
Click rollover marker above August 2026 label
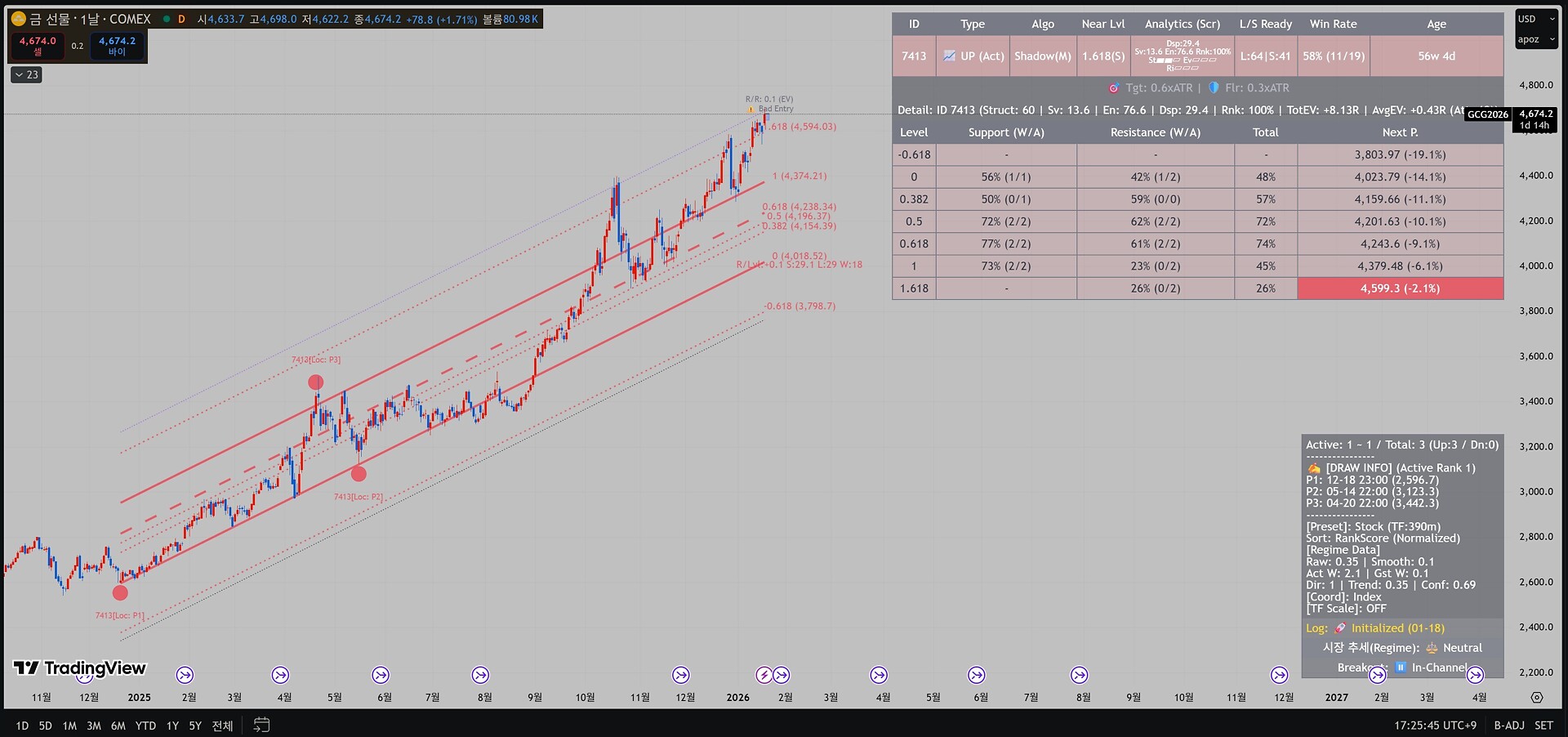[x=1080, y=675]
